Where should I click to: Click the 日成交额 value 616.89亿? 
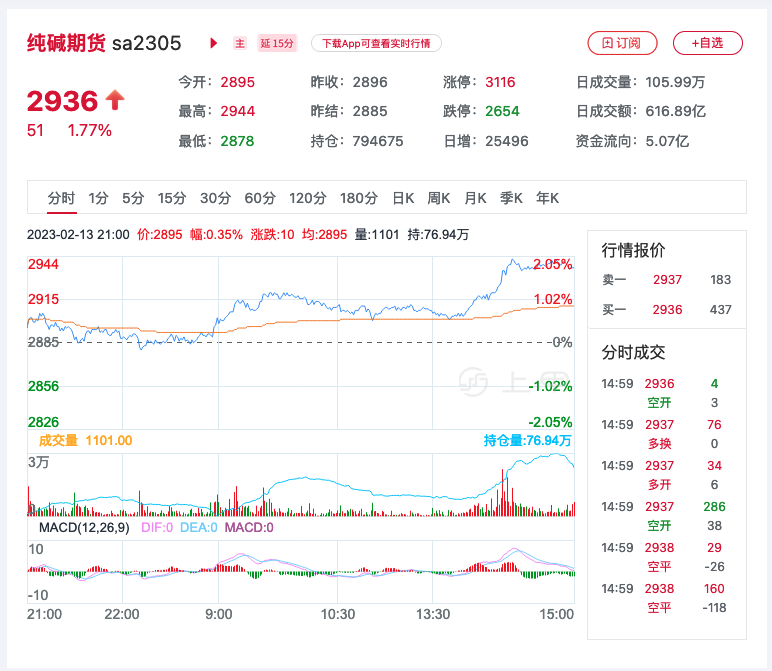[676, 111]
